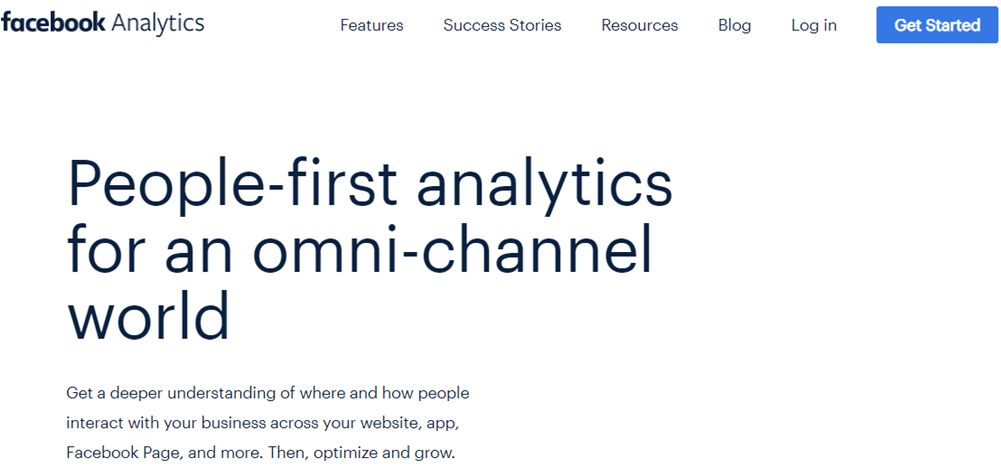Click the "People-first analytics" headline line

pos(369,186)
